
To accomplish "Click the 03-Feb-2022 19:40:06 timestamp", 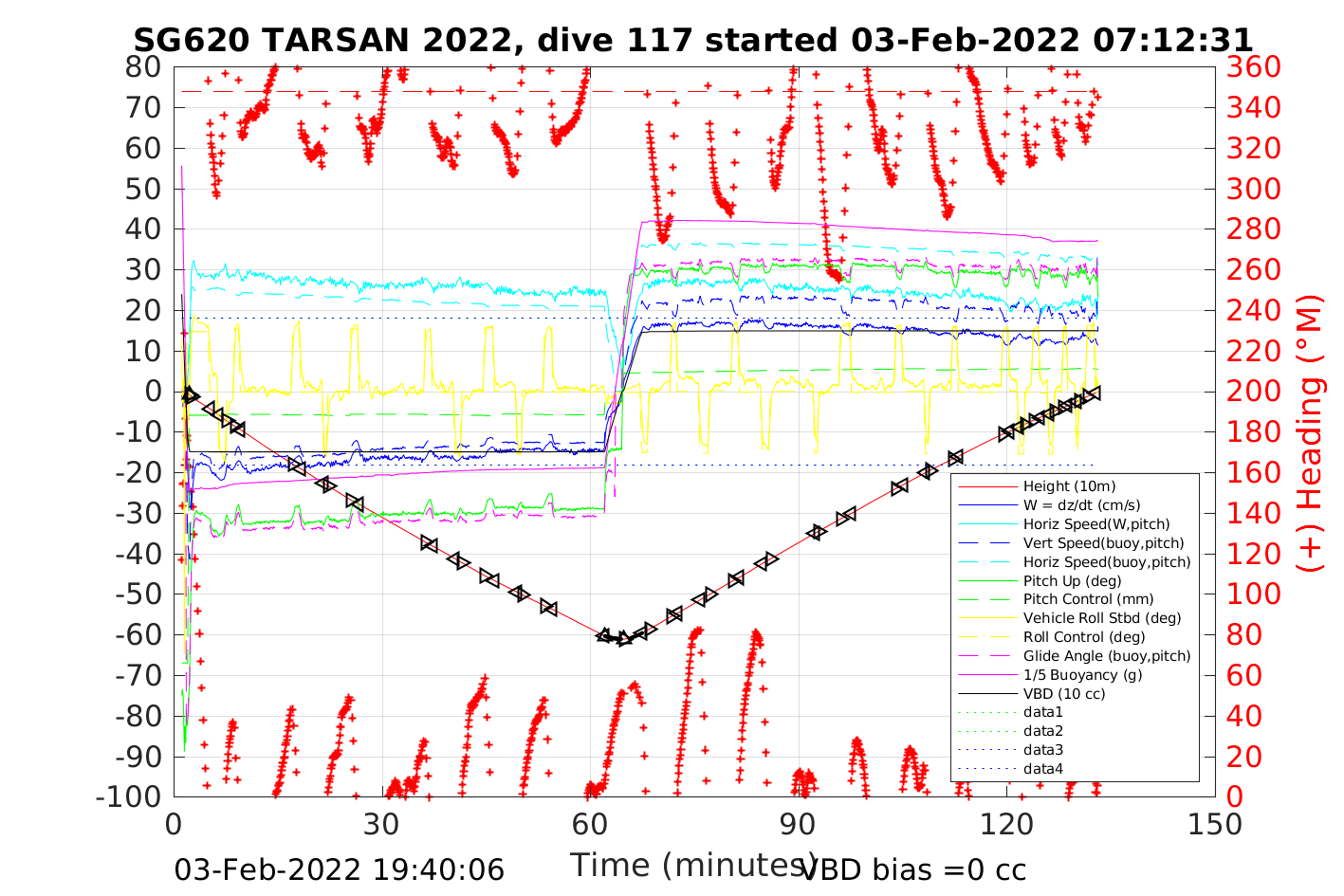I will 339,869.
